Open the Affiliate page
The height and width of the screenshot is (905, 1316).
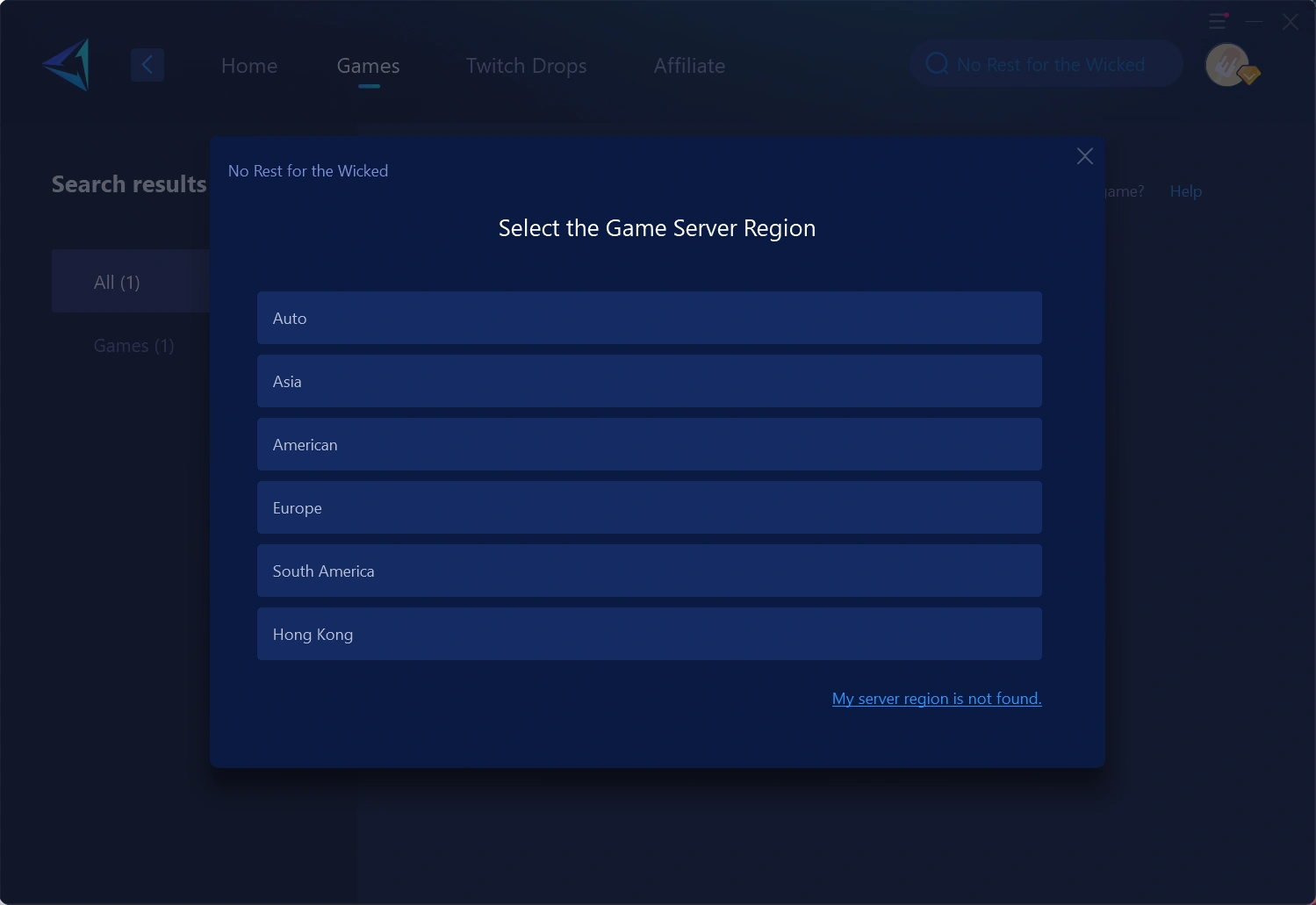pyautogui.click(x=689, y=65)
